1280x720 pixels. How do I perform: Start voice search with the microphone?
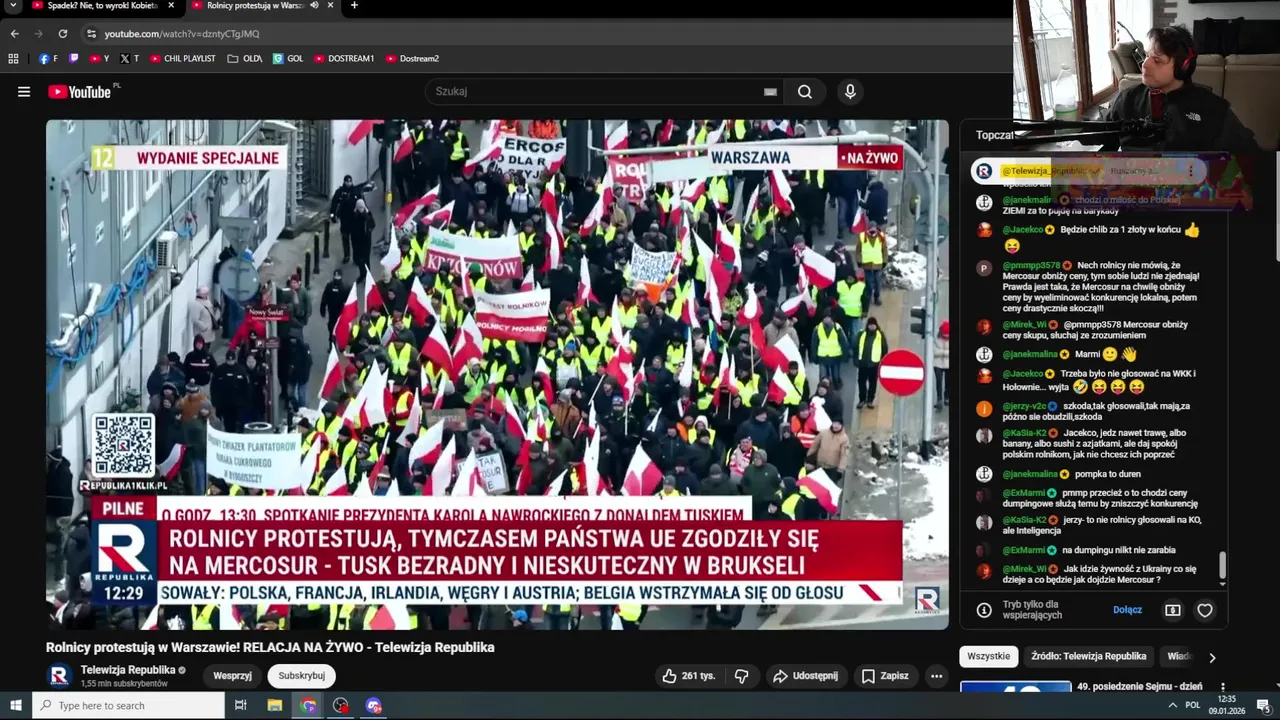click(850, 92)
